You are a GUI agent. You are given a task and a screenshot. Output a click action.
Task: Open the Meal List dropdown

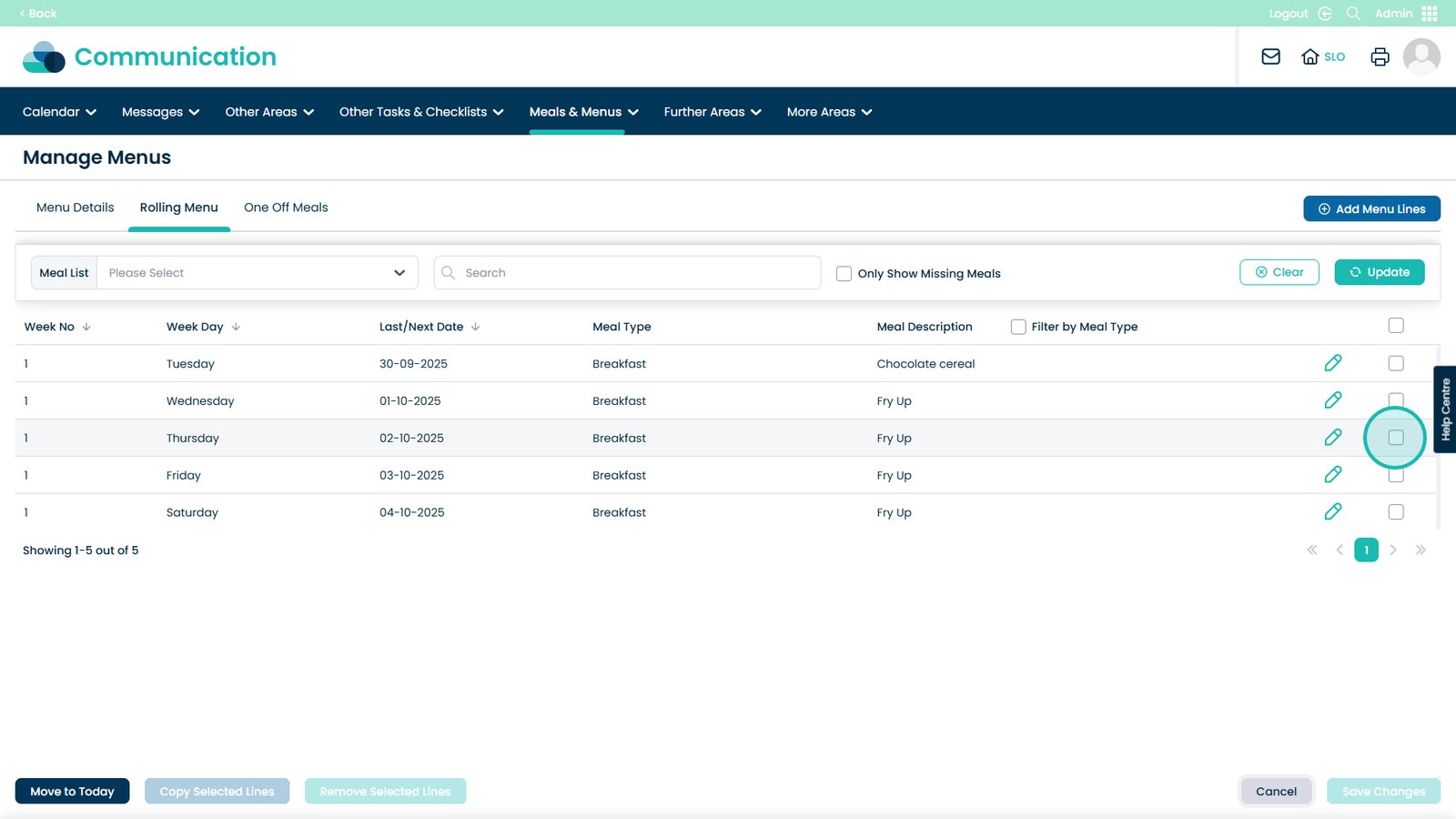pos(257,273)
